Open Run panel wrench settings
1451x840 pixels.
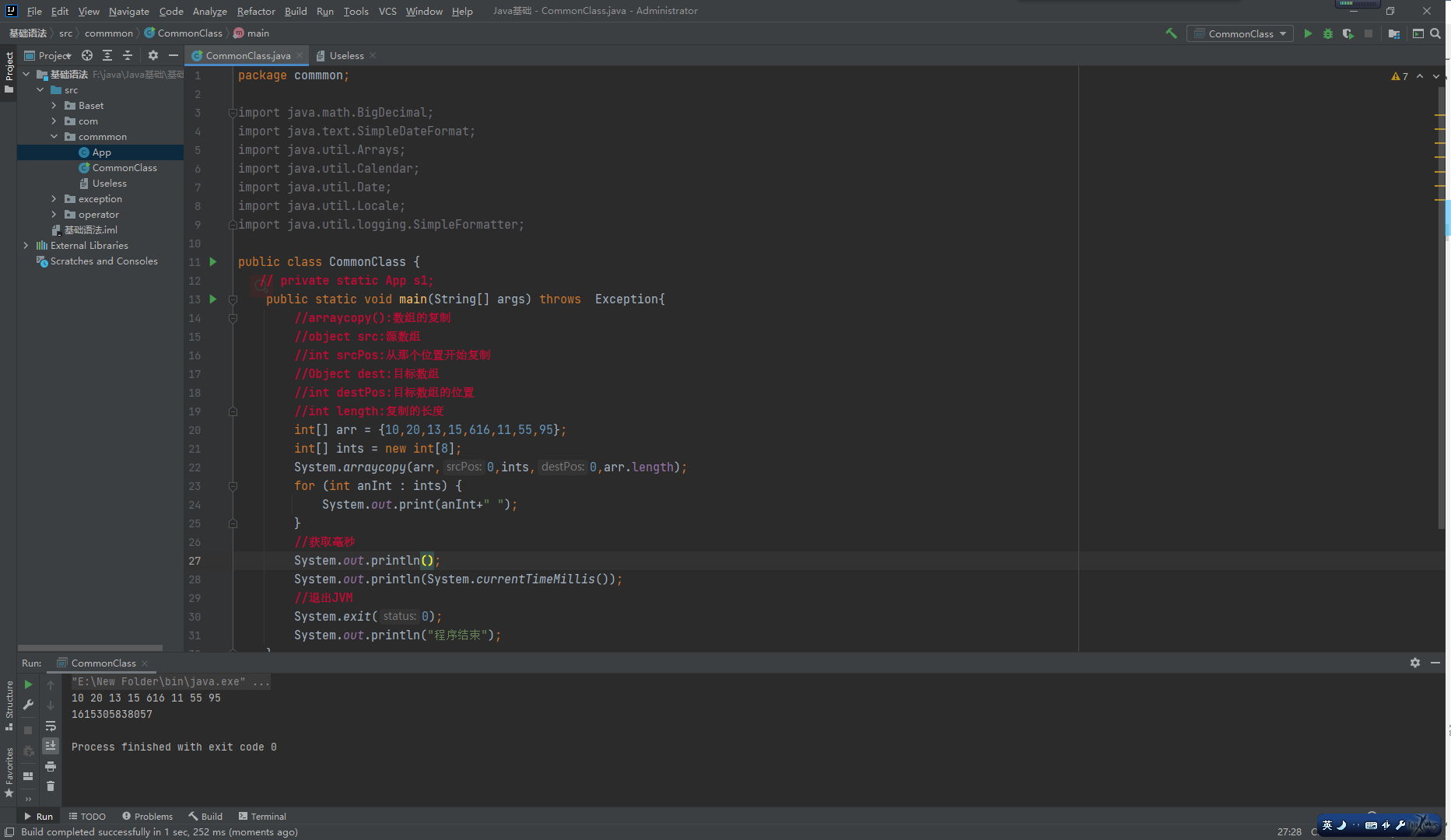[28, 705]
